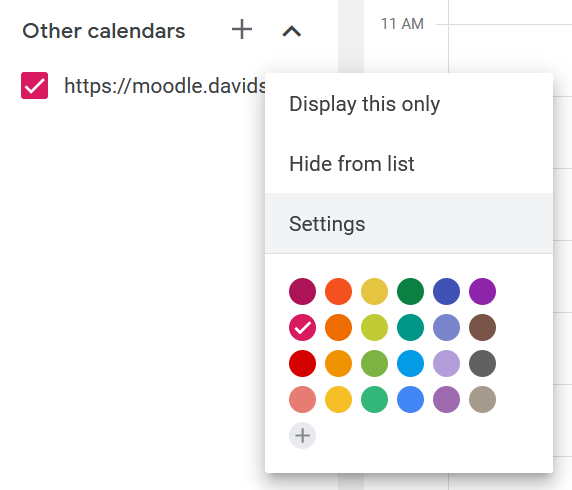Pick the purple swatch in top row
572x490 pixels.
coord(482,292)
